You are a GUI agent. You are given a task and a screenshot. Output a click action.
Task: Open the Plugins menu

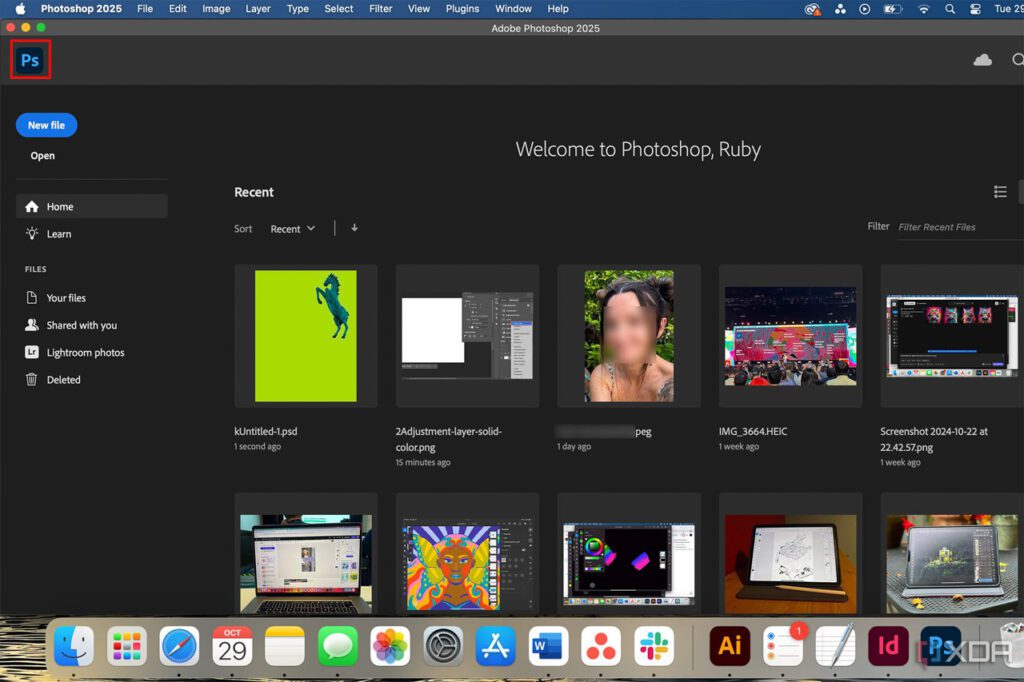(x=462, y=8)
